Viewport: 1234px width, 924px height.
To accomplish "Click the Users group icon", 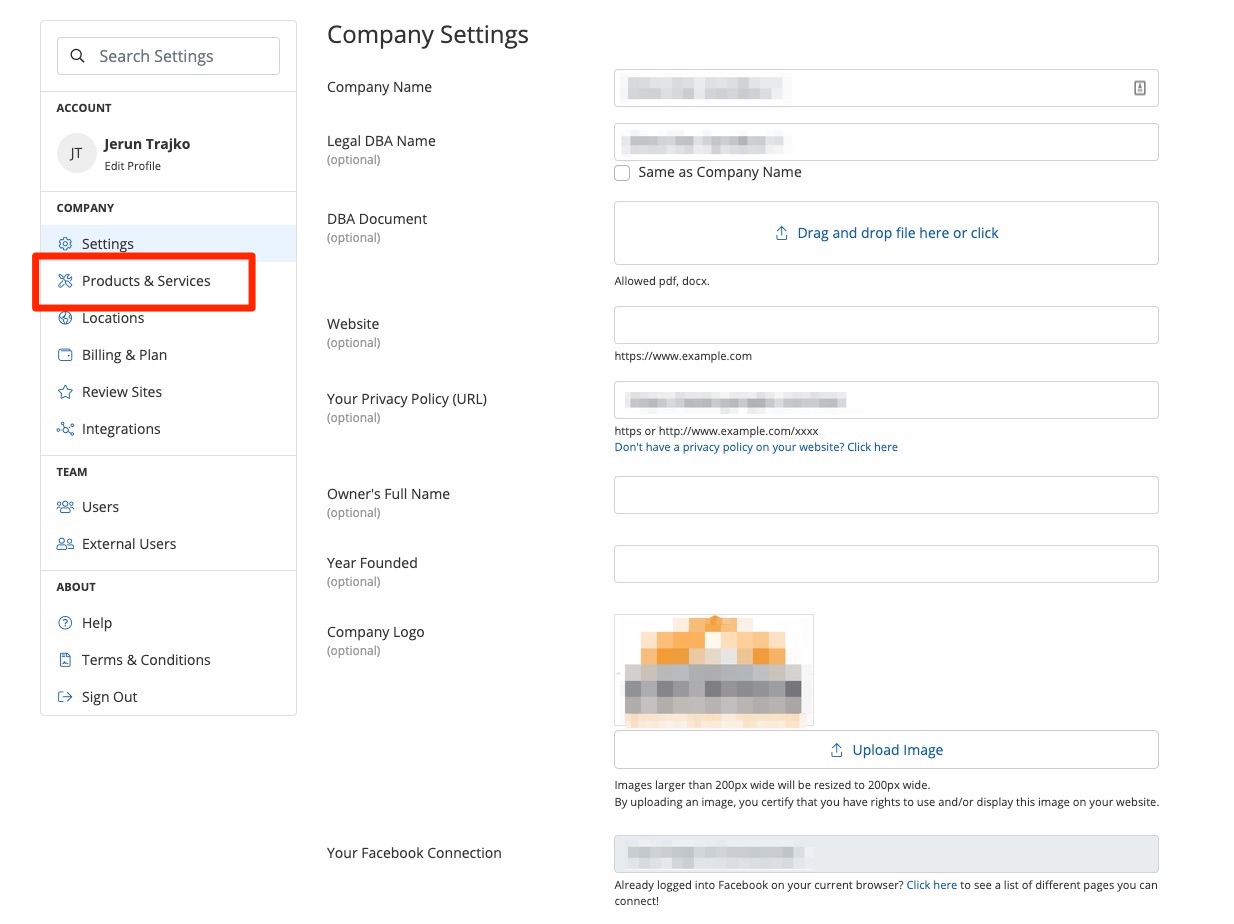I will [65, 507].
